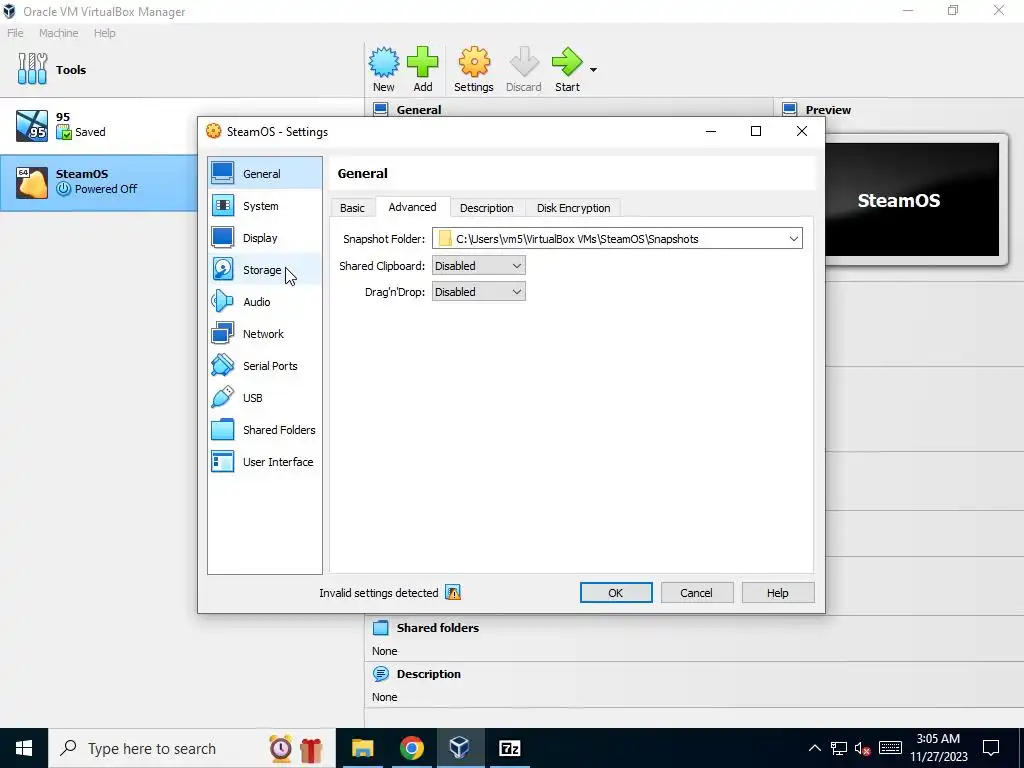Switch to the Description tab
1024x768 pixels.
487,208
